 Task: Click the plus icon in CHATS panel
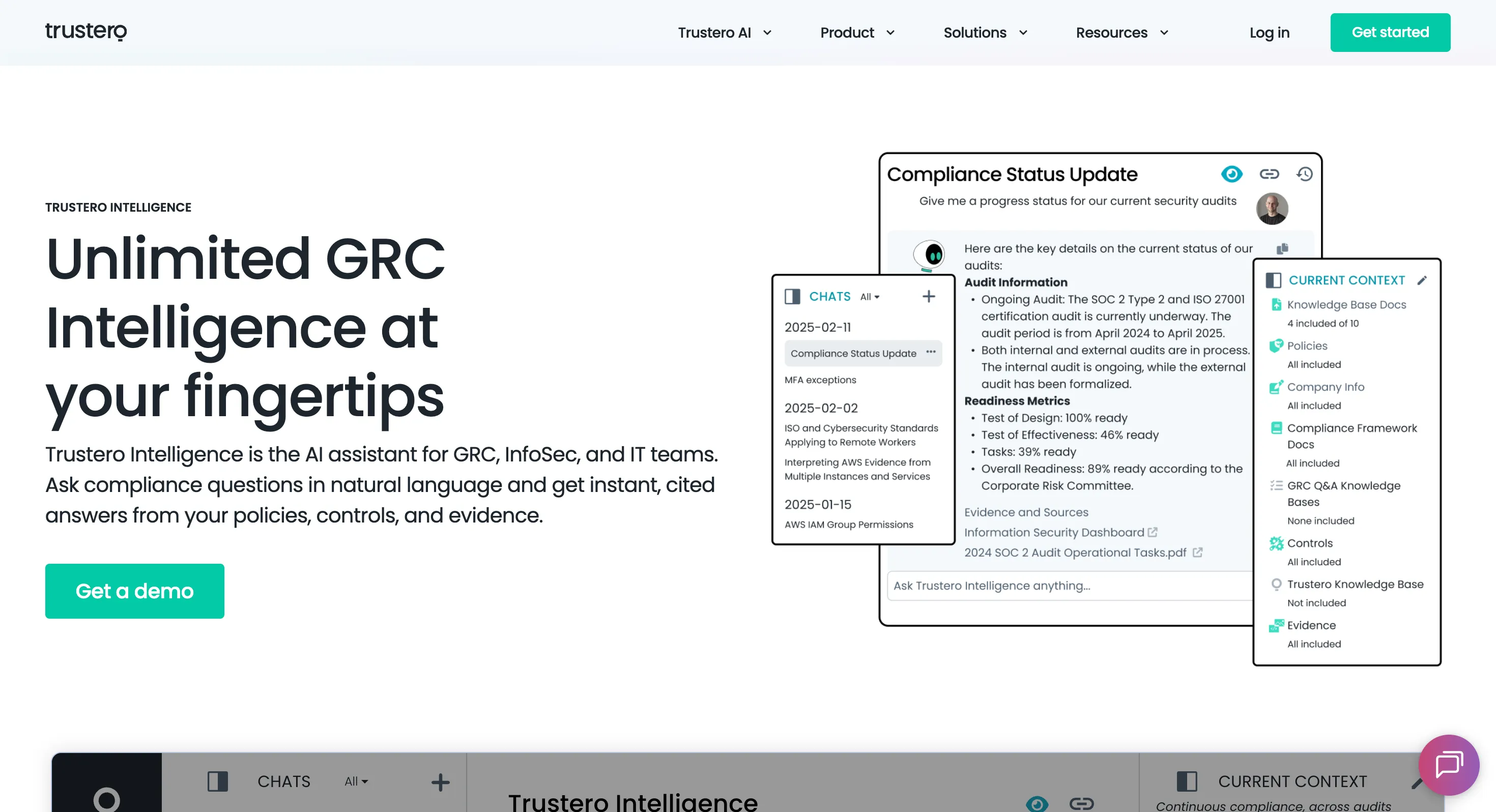point(929,297)
